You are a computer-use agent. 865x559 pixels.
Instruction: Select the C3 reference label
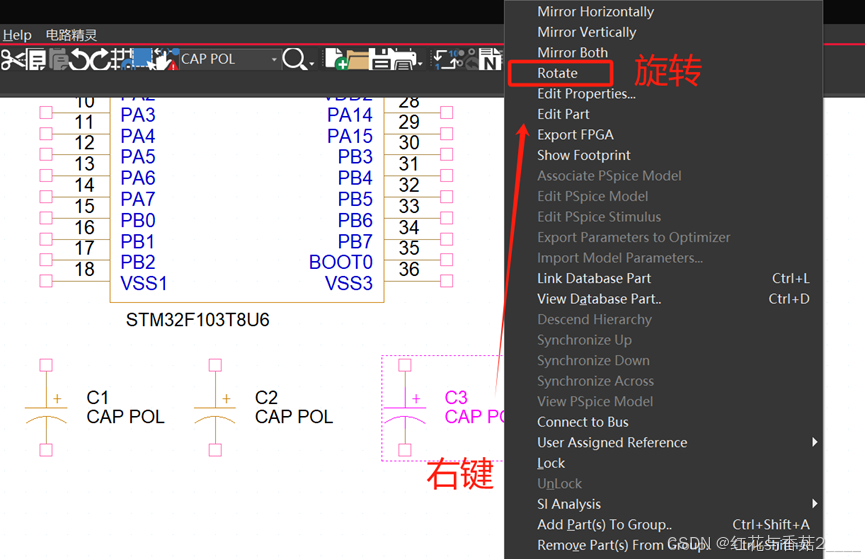point(456,397)
